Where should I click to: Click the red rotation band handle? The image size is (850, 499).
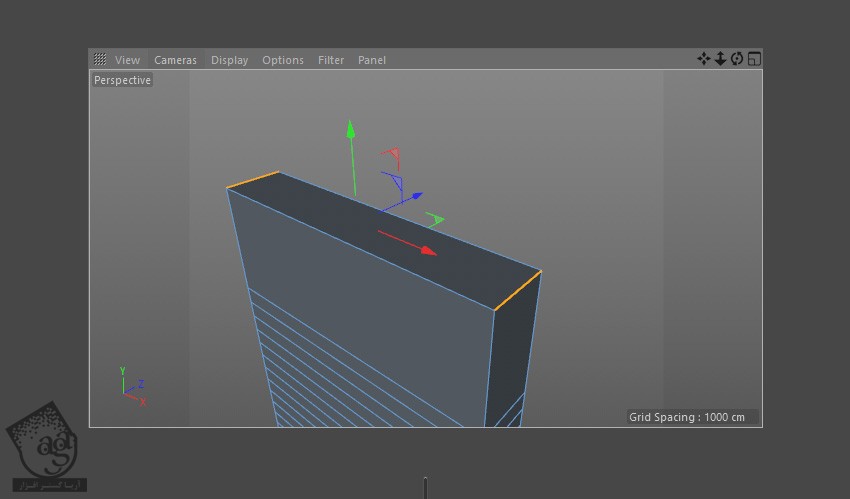392,156
